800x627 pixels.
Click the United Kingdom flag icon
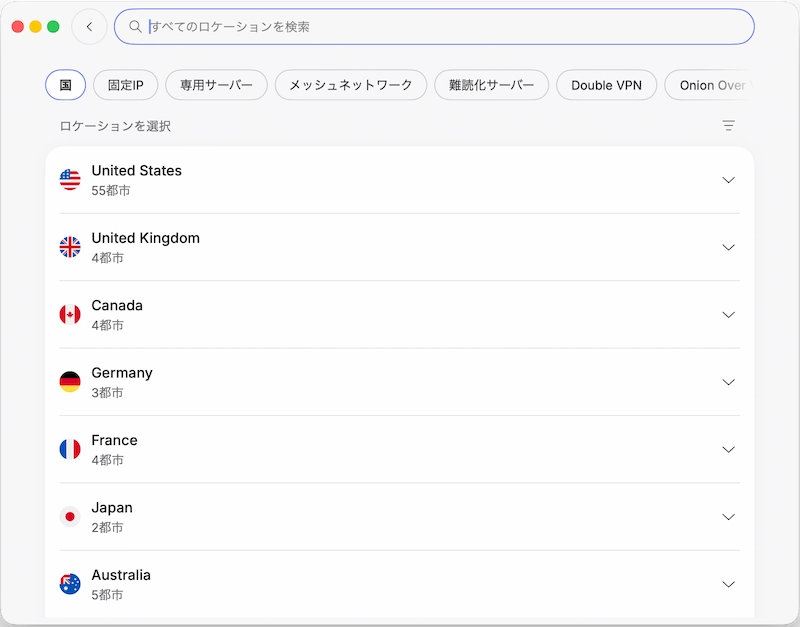coord(70,247)
